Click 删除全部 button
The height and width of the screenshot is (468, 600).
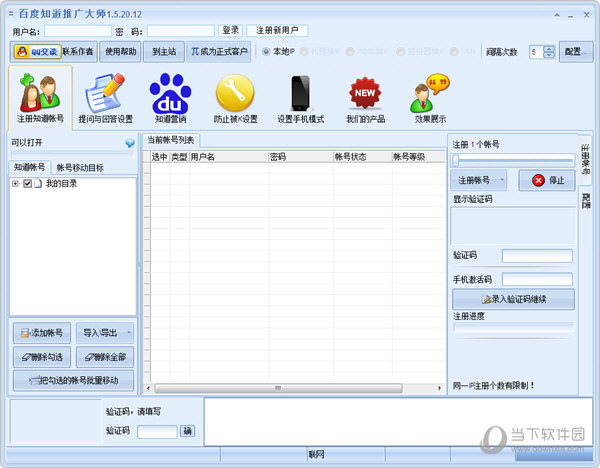[x=105, y=357]
